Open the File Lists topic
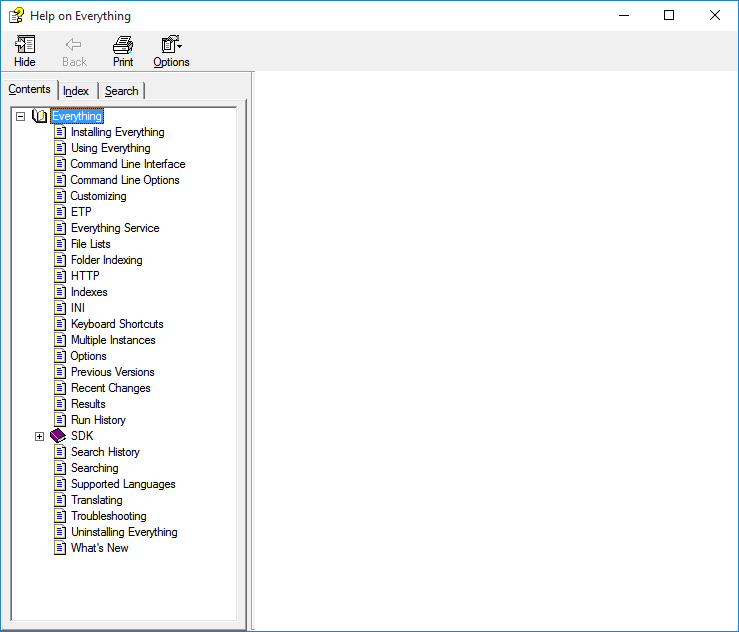Viewport: 739px width, 632px height. point(90,244)
